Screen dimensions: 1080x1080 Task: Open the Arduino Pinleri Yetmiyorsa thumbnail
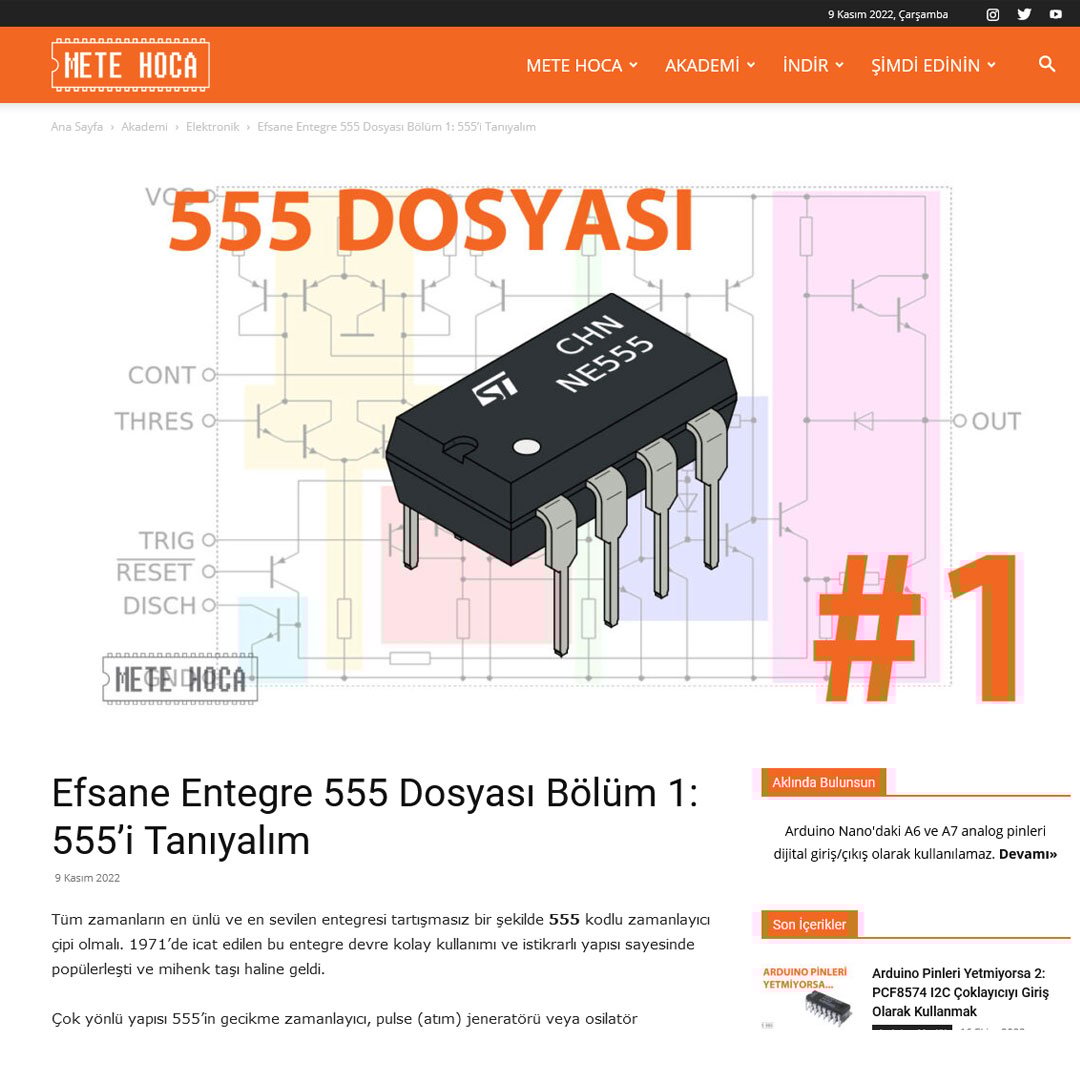click(x=807, y=997)
